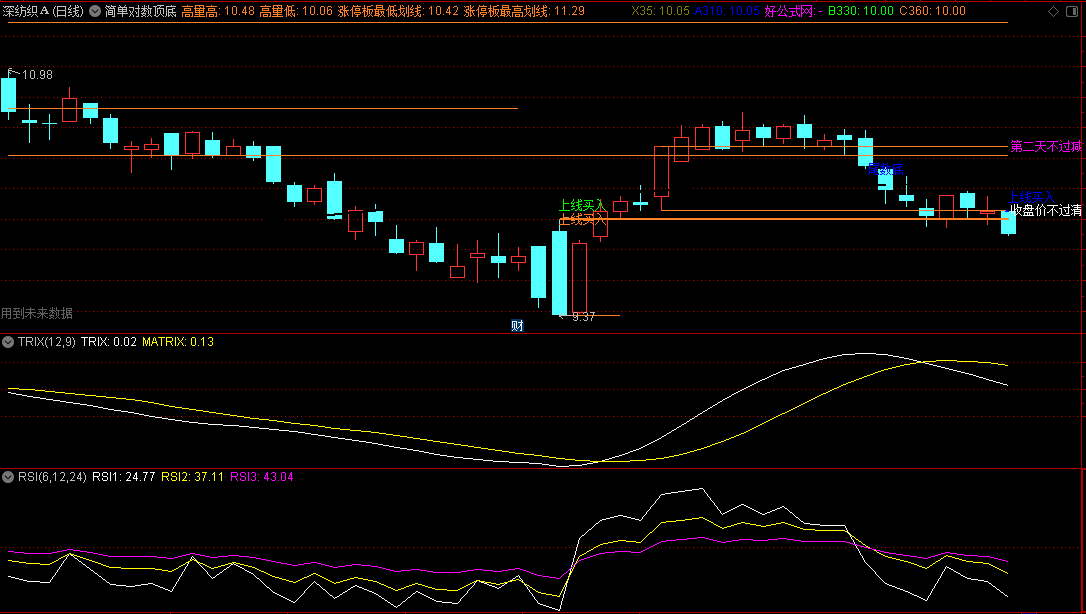
Task: Click the A310: 10.05 value
Action: point(727,11)
